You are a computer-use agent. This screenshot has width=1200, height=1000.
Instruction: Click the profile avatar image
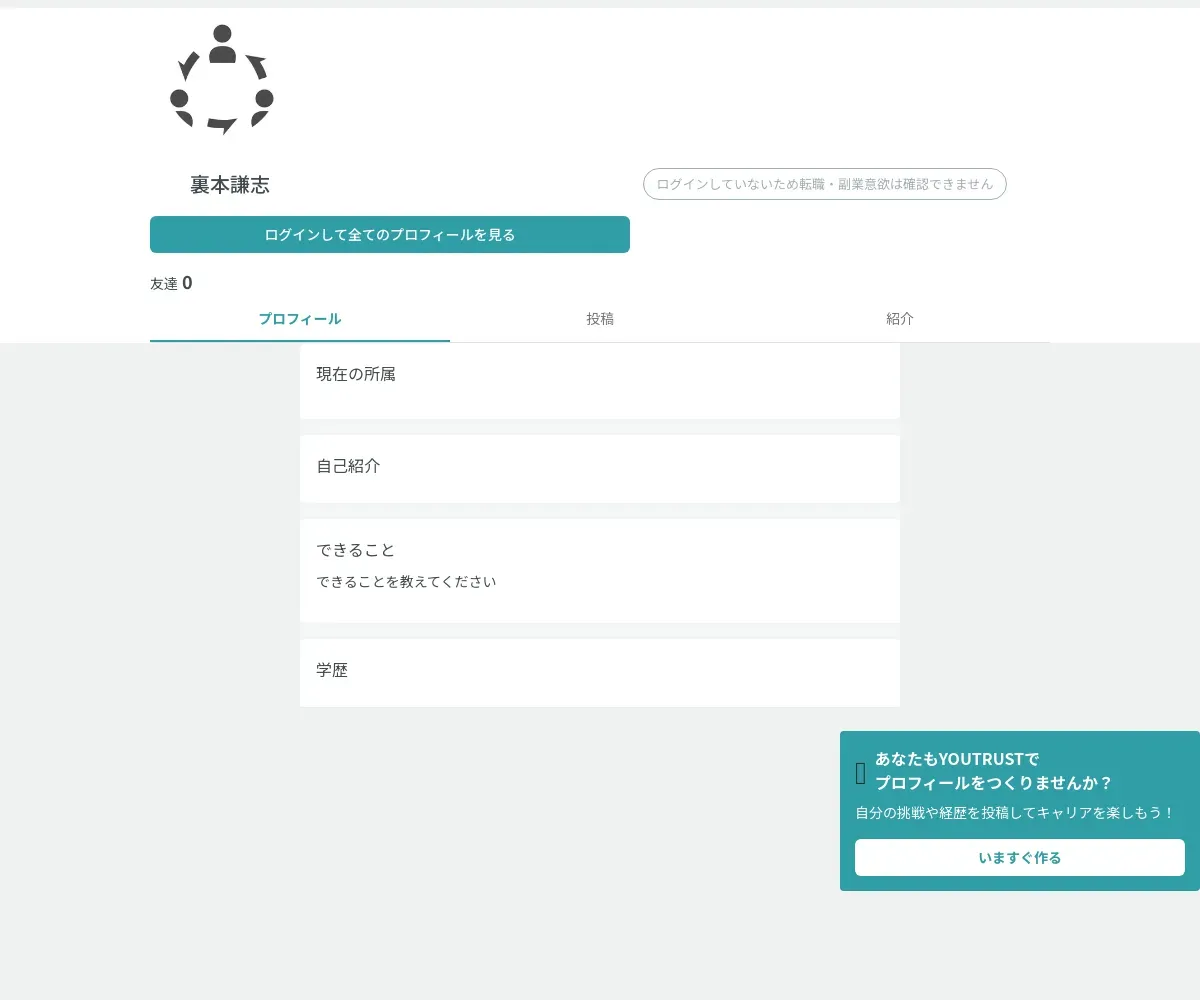[x=222, y=80]
